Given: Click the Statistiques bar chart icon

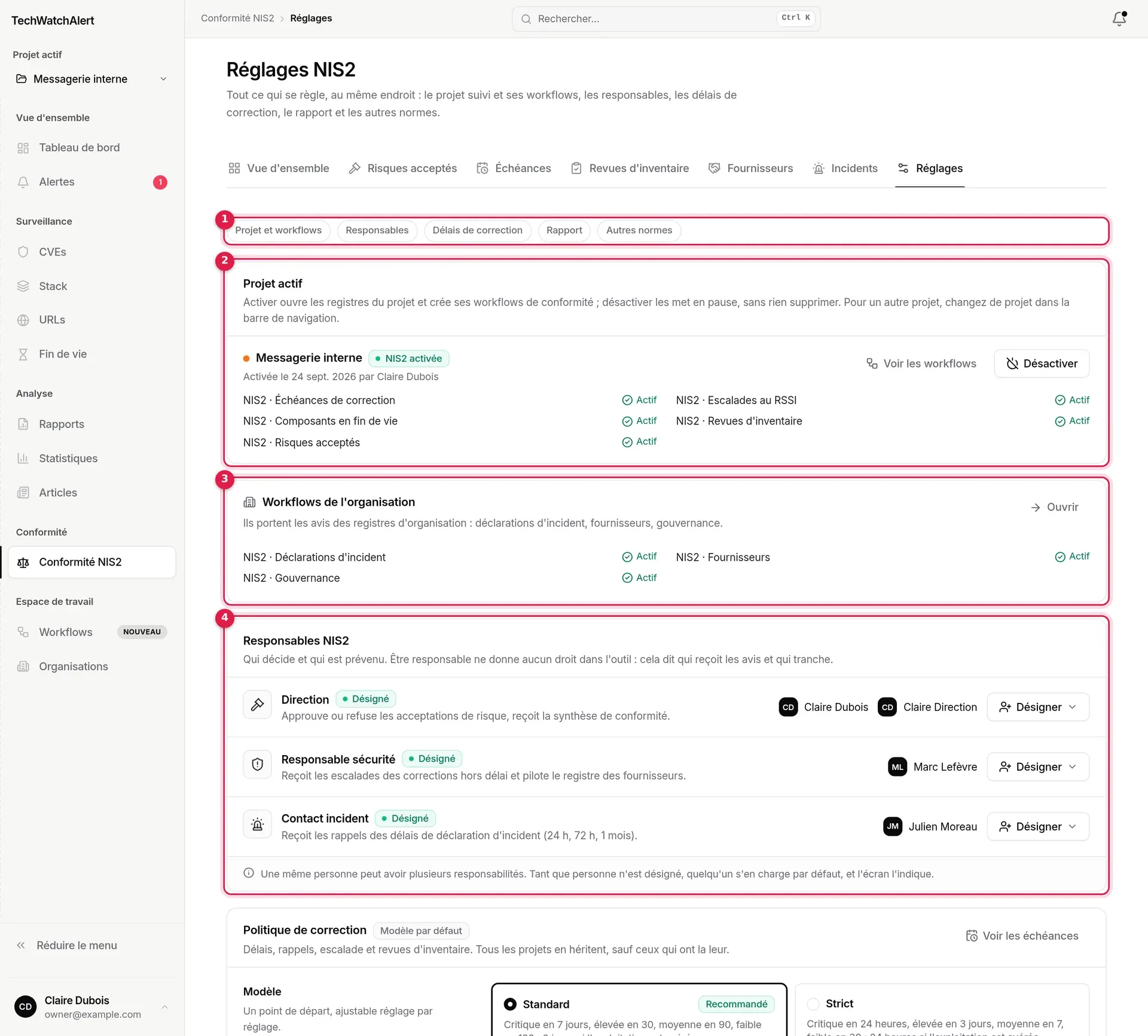Looking at the screenshot, I should [23, 459].
